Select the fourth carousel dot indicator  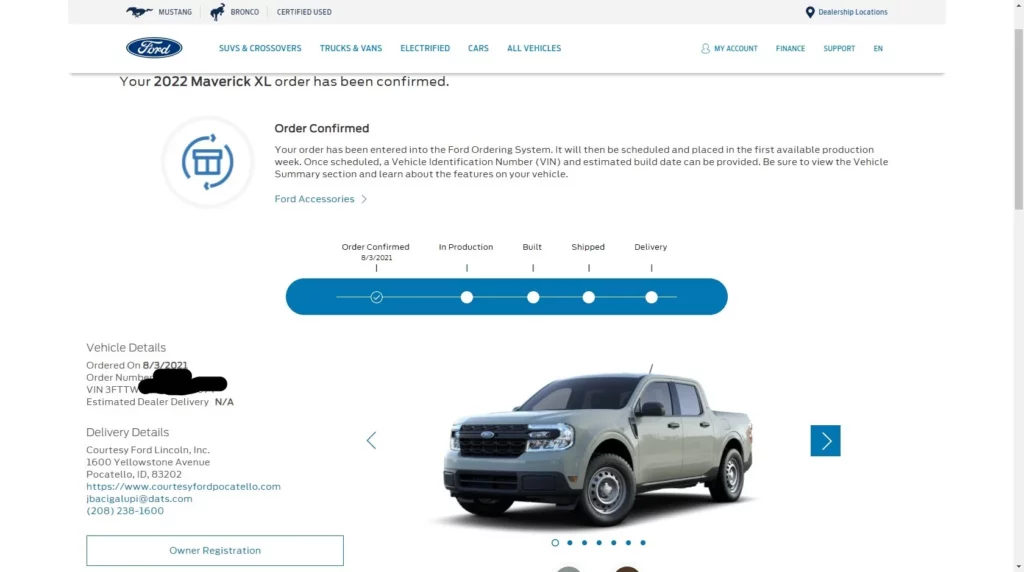599,543
